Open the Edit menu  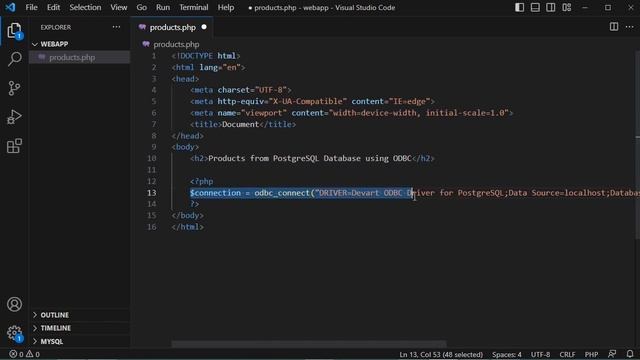coord(53,7)
